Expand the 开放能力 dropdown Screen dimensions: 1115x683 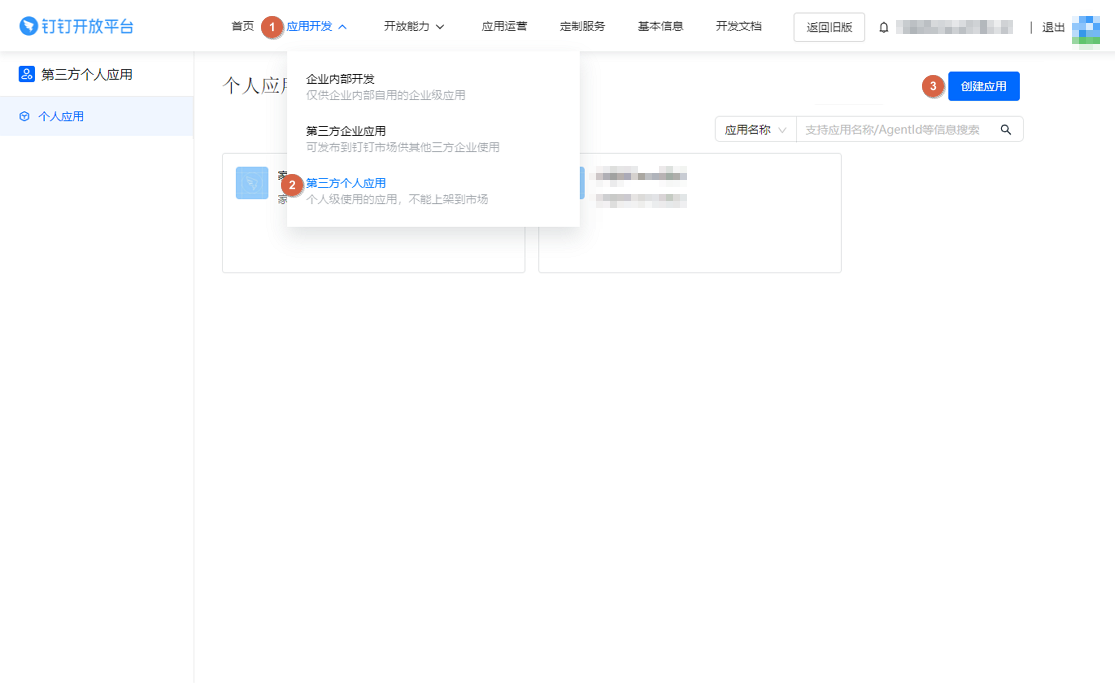point(414,27)
